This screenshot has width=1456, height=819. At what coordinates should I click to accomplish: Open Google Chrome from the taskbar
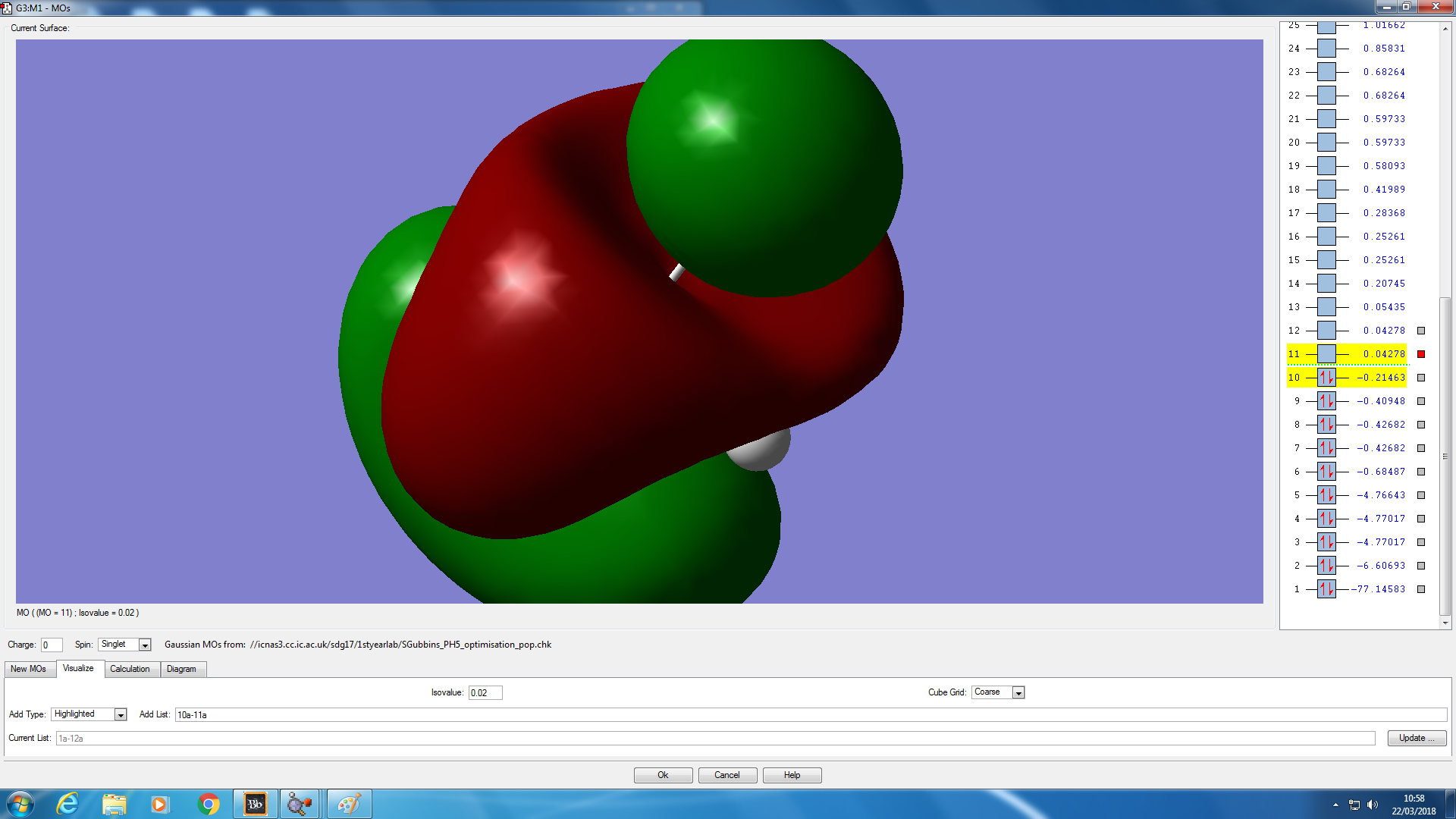click(208, 804)
